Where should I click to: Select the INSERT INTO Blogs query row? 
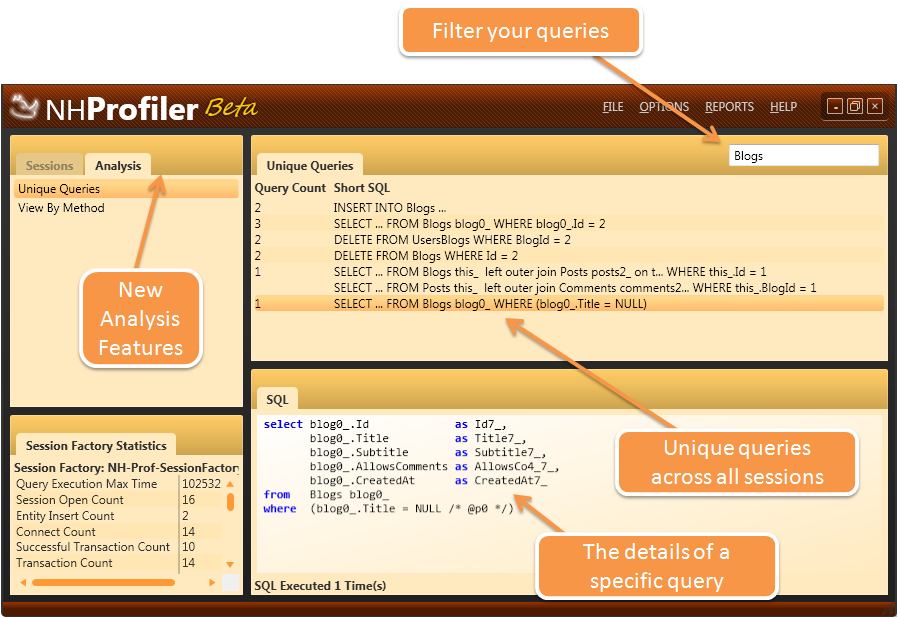390,208
